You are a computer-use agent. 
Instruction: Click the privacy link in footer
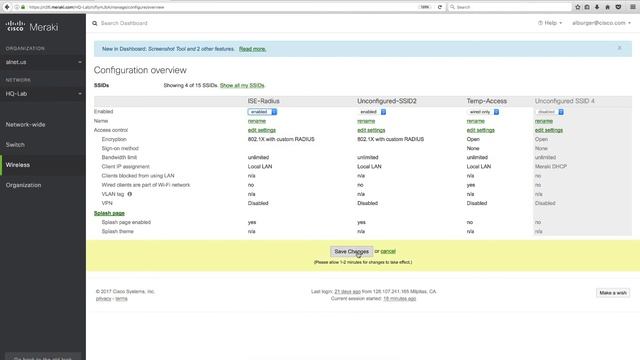click(x=103, y=299)
